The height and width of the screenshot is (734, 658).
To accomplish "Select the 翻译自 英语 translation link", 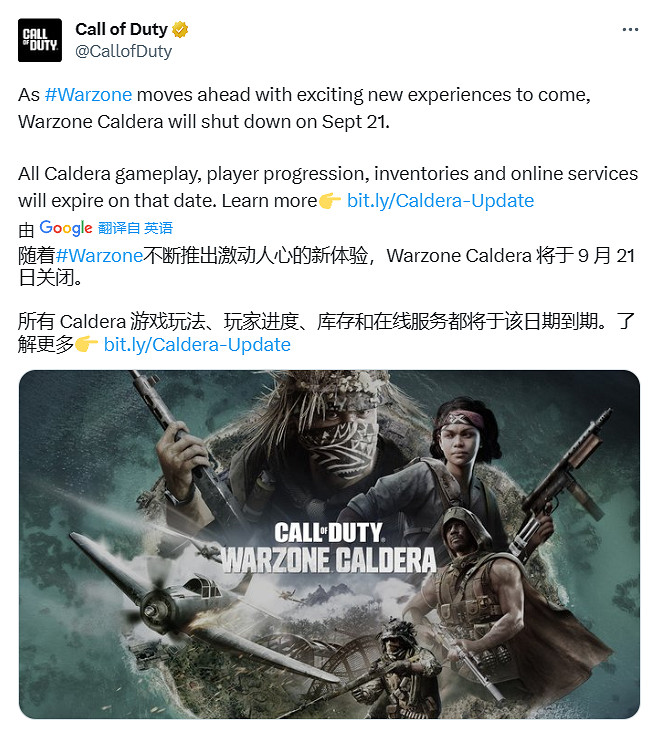I will point(135,228).
